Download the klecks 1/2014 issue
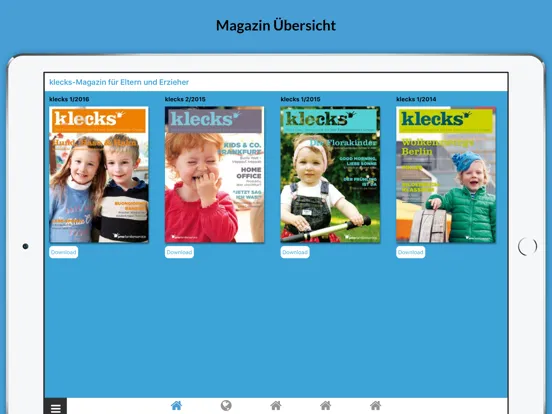 pos(410,252)
